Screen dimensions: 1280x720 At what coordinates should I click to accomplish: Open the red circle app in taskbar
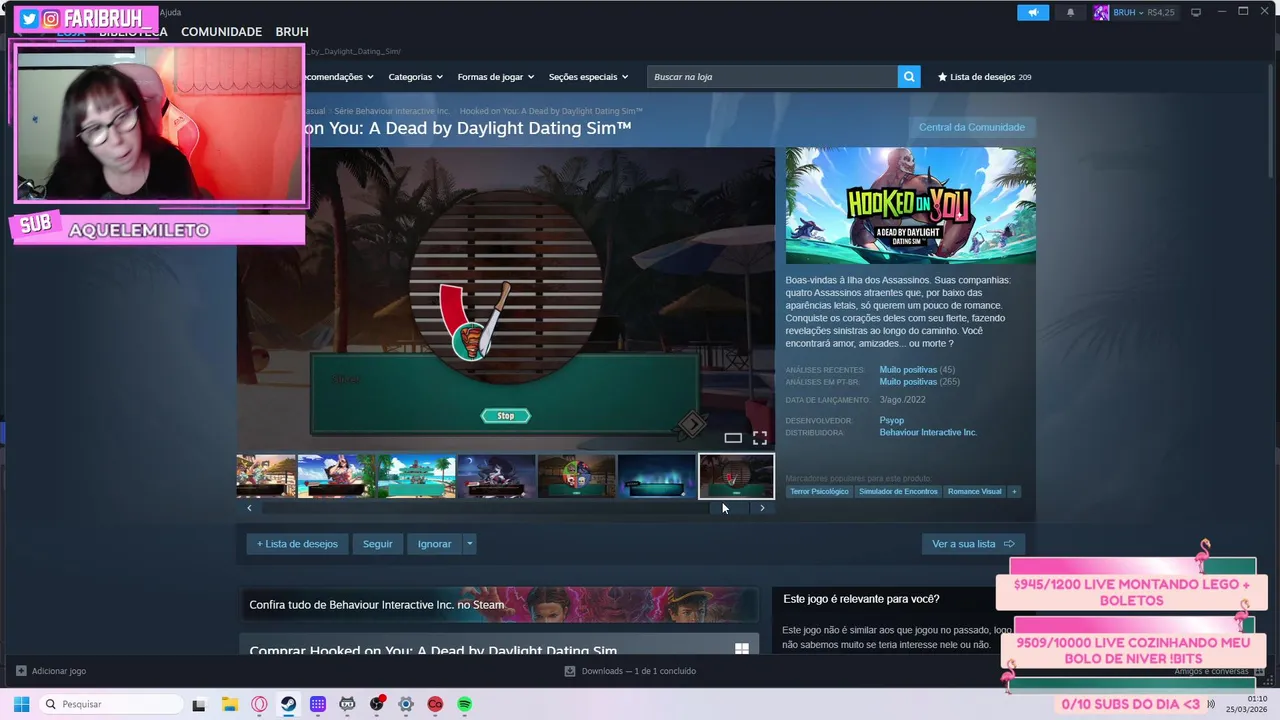click(x=435, y=704)
